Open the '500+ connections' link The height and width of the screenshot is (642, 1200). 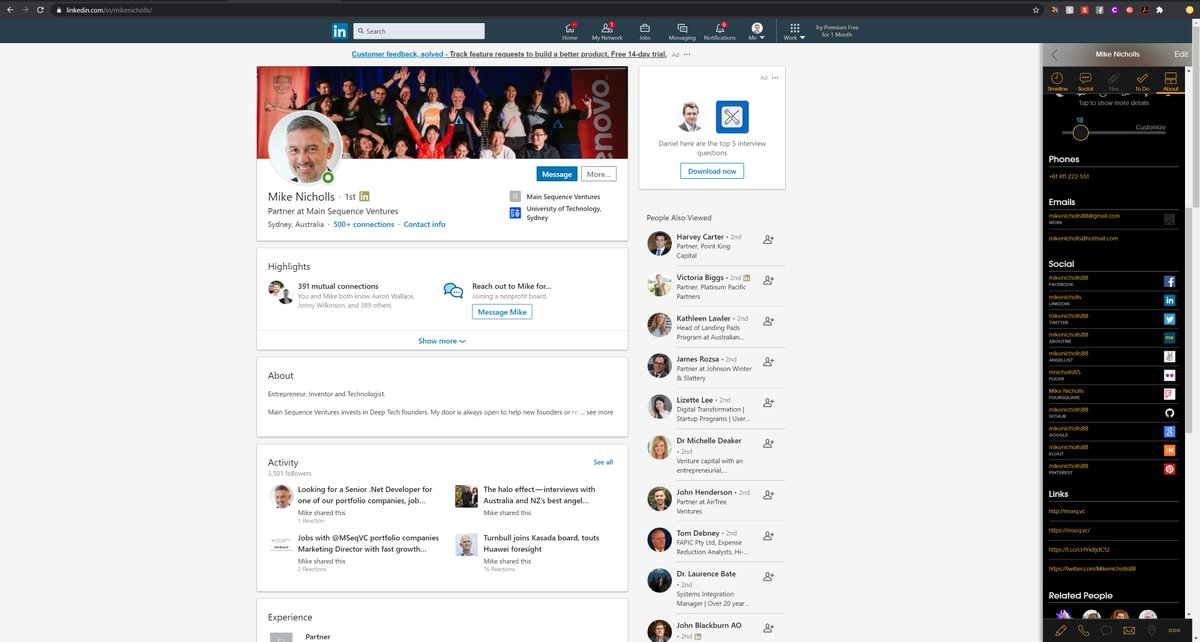coord(364,224)
